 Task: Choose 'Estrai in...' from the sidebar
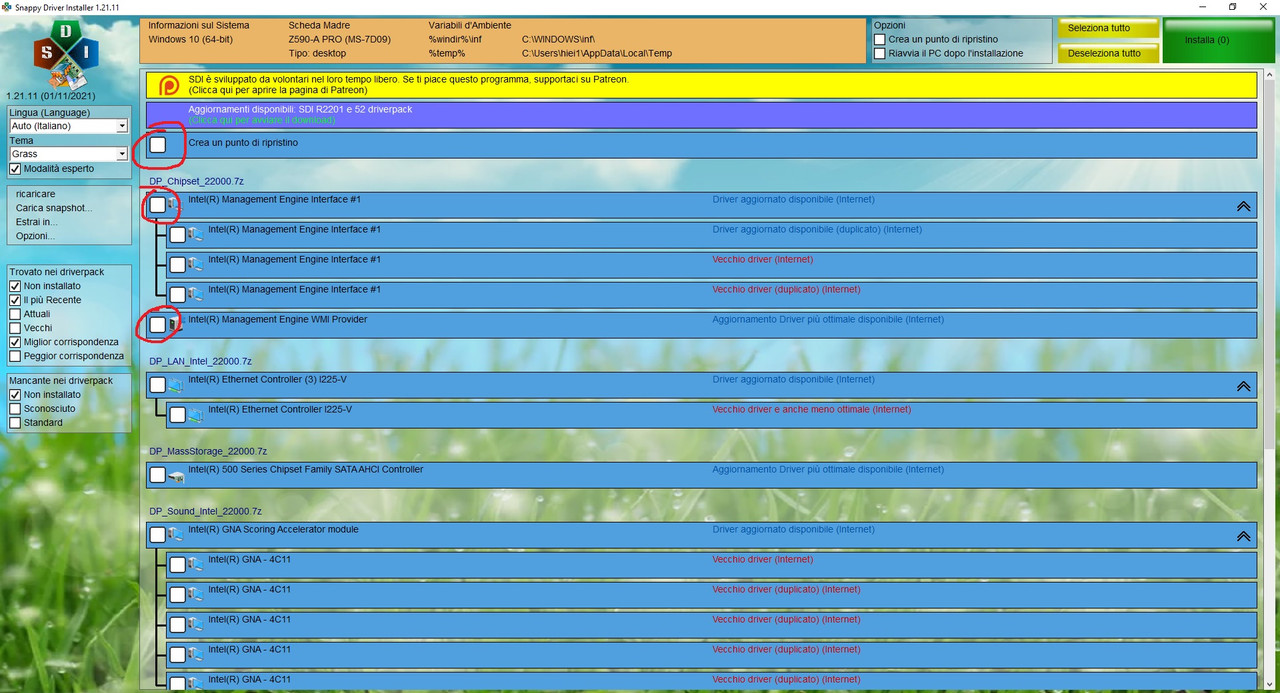(36, 222)
